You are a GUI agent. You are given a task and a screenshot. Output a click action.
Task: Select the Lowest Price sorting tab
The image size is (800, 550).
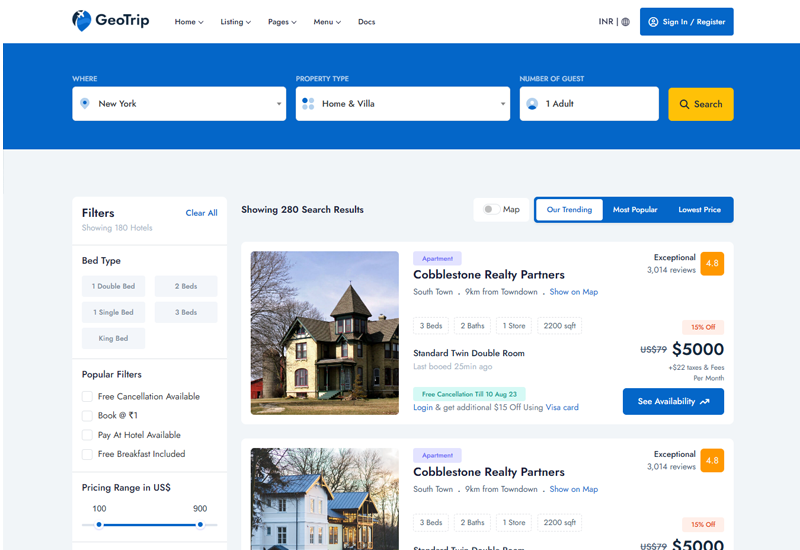click(699, 210)
